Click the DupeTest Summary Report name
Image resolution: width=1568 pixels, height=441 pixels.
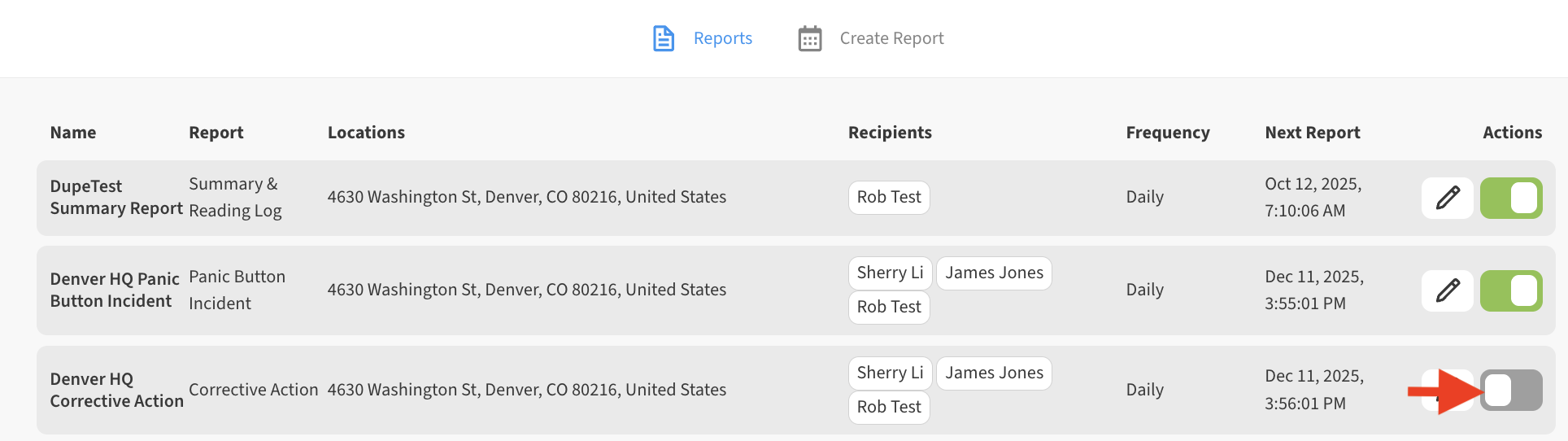[115, 198]
